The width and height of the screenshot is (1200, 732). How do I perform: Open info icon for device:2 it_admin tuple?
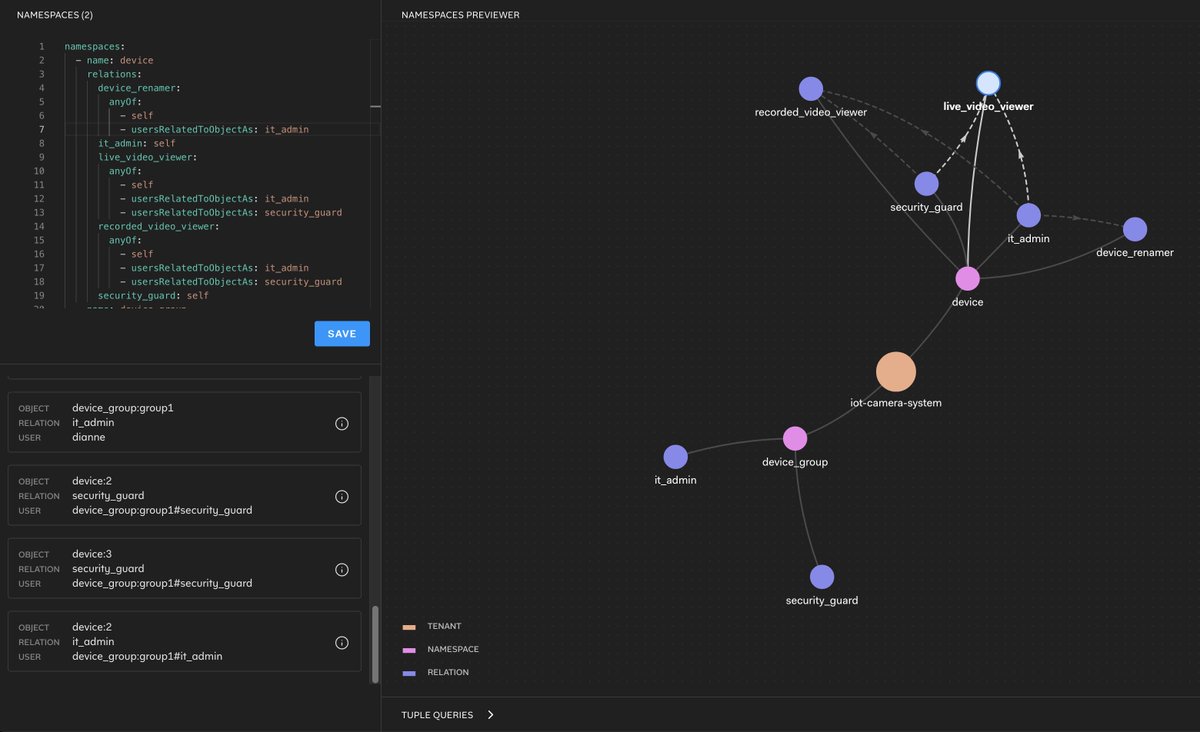[x=341, y=643]
